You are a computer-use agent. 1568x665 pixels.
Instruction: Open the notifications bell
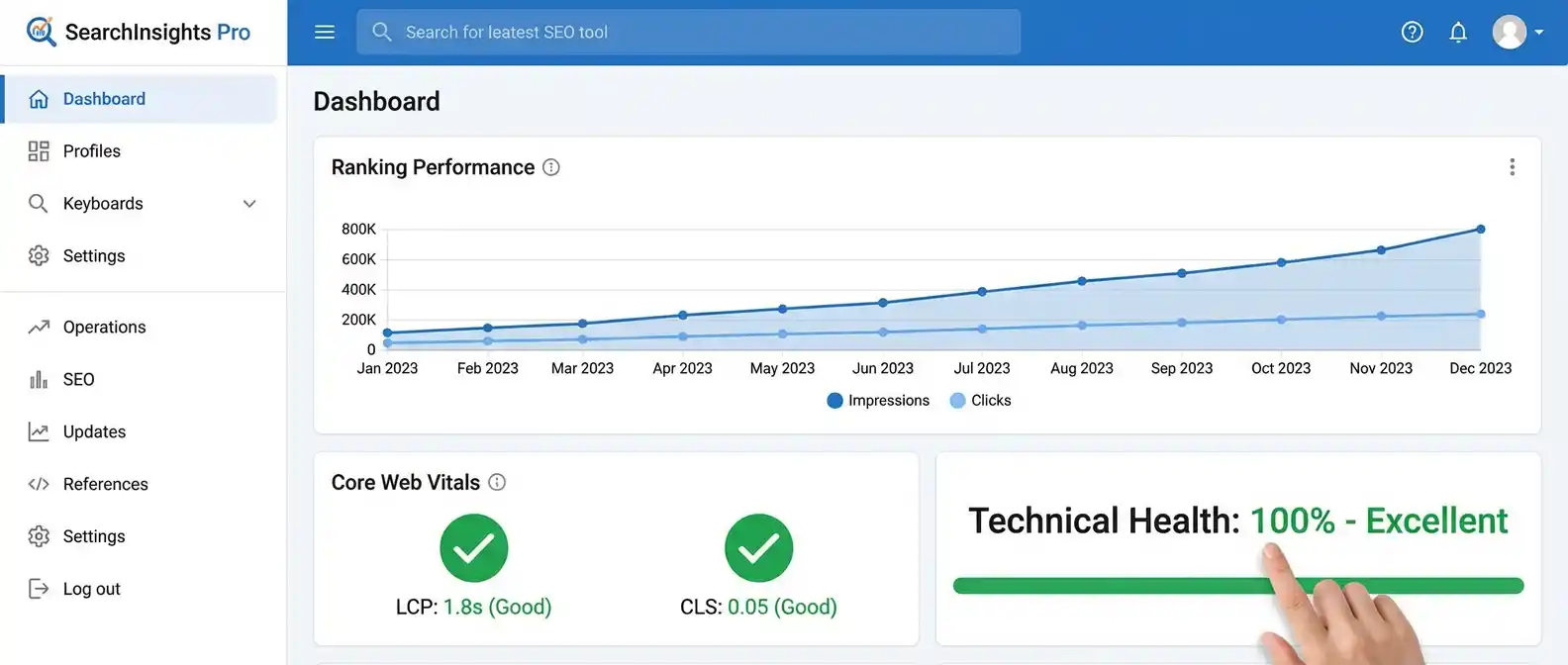(1458, 32)
